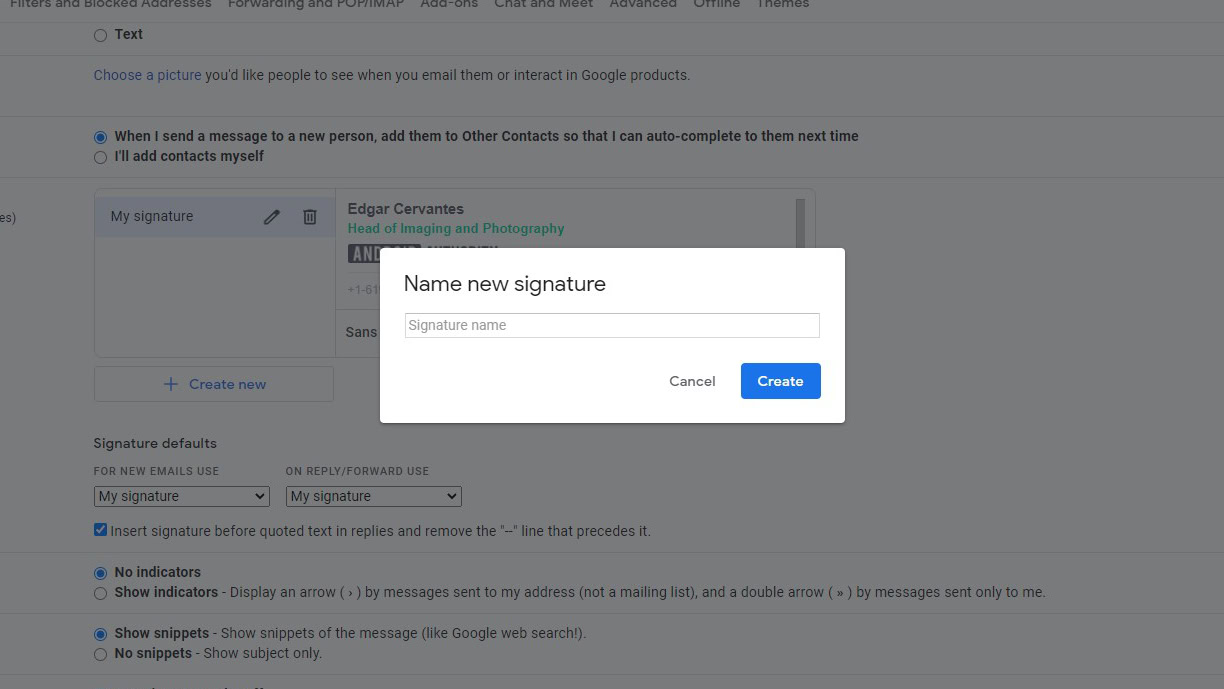
Task: Select the Text radio option
Action: 100,35
